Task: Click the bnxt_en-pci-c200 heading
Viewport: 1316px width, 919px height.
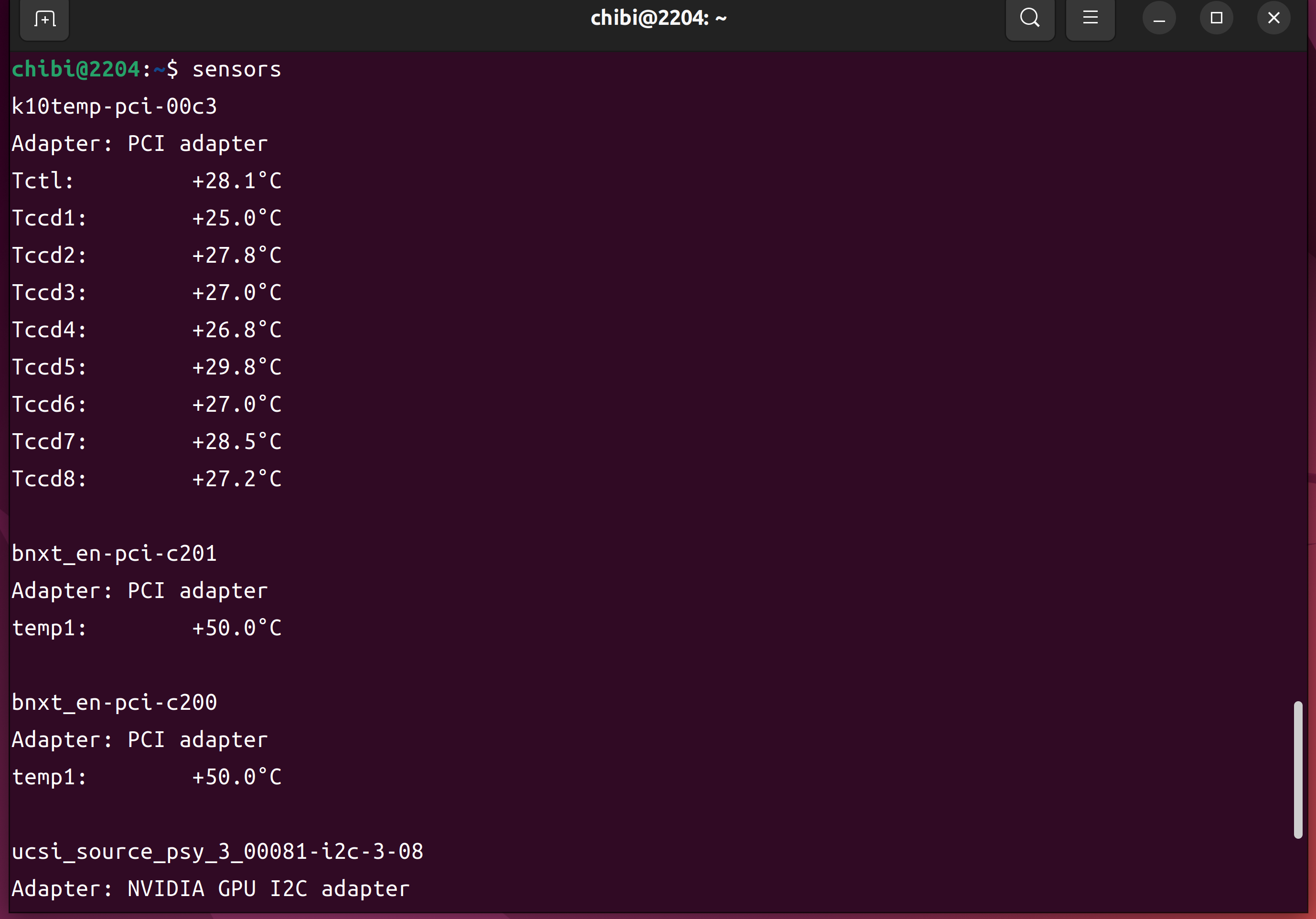Action: (x=114, y=703)
